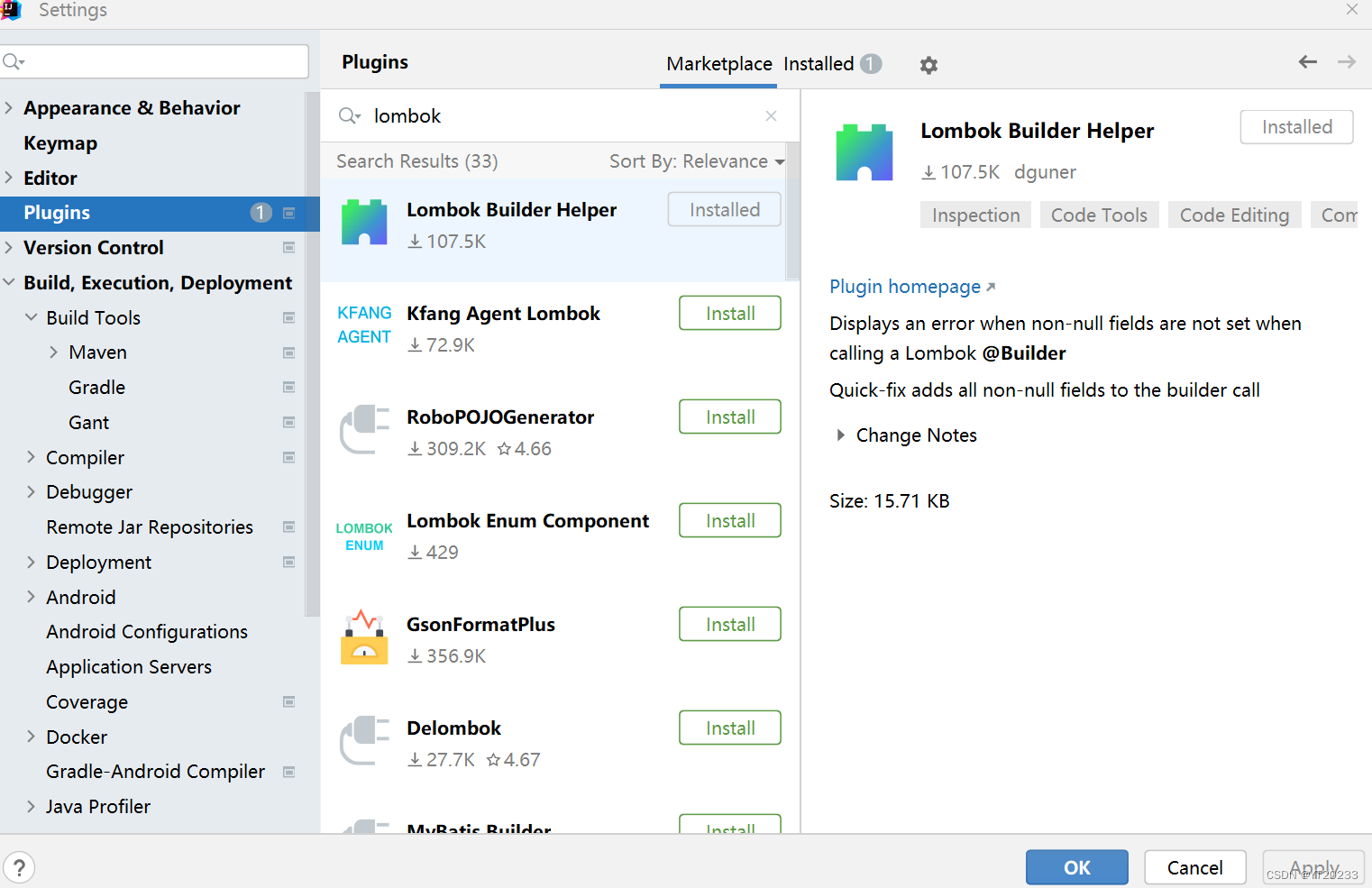Select the Code Tools tag
This screenshot has width=1372, height=888.
click(1099, 215)
